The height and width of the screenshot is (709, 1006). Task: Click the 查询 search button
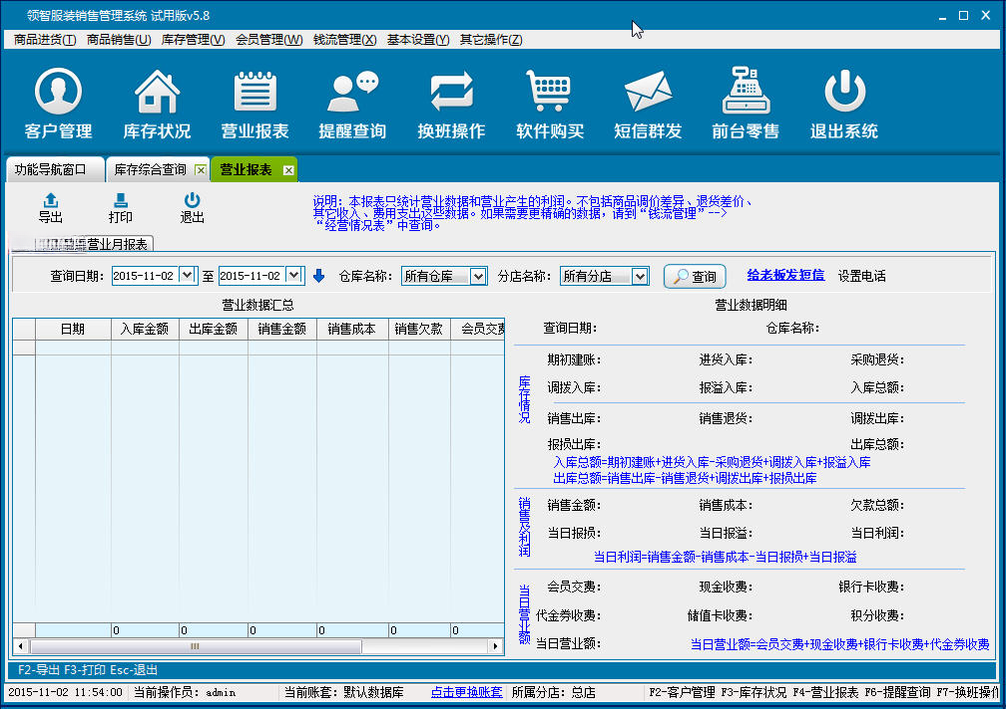tap(695, 277)
